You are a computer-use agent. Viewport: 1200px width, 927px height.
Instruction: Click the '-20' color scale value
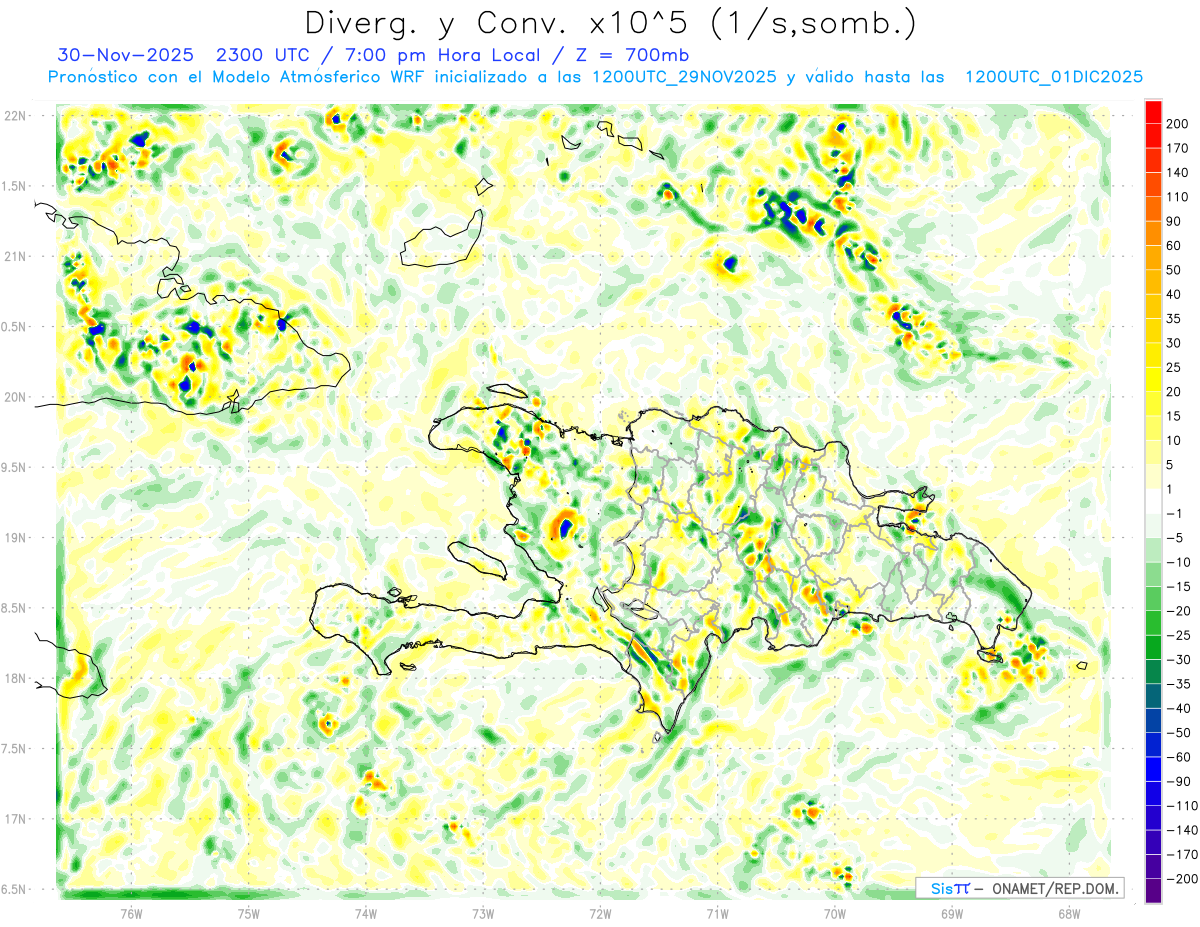point(1180,611)
